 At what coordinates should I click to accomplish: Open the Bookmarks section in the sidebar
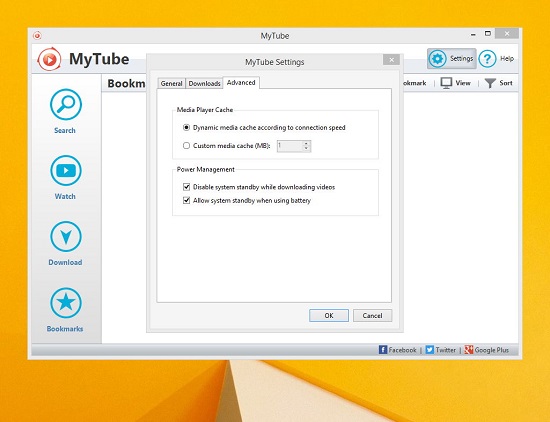point(65,309)
